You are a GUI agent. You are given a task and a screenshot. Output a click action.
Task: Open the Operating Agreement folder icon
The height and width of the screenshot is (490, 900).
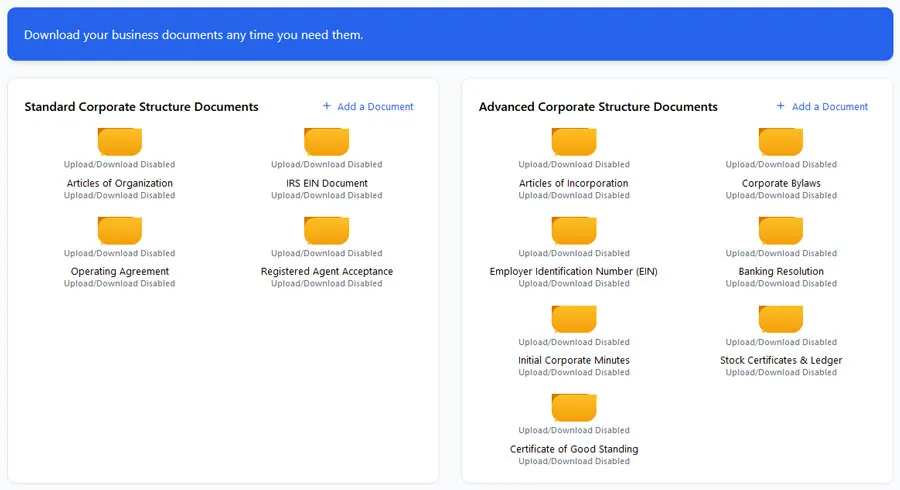[119, 231]
